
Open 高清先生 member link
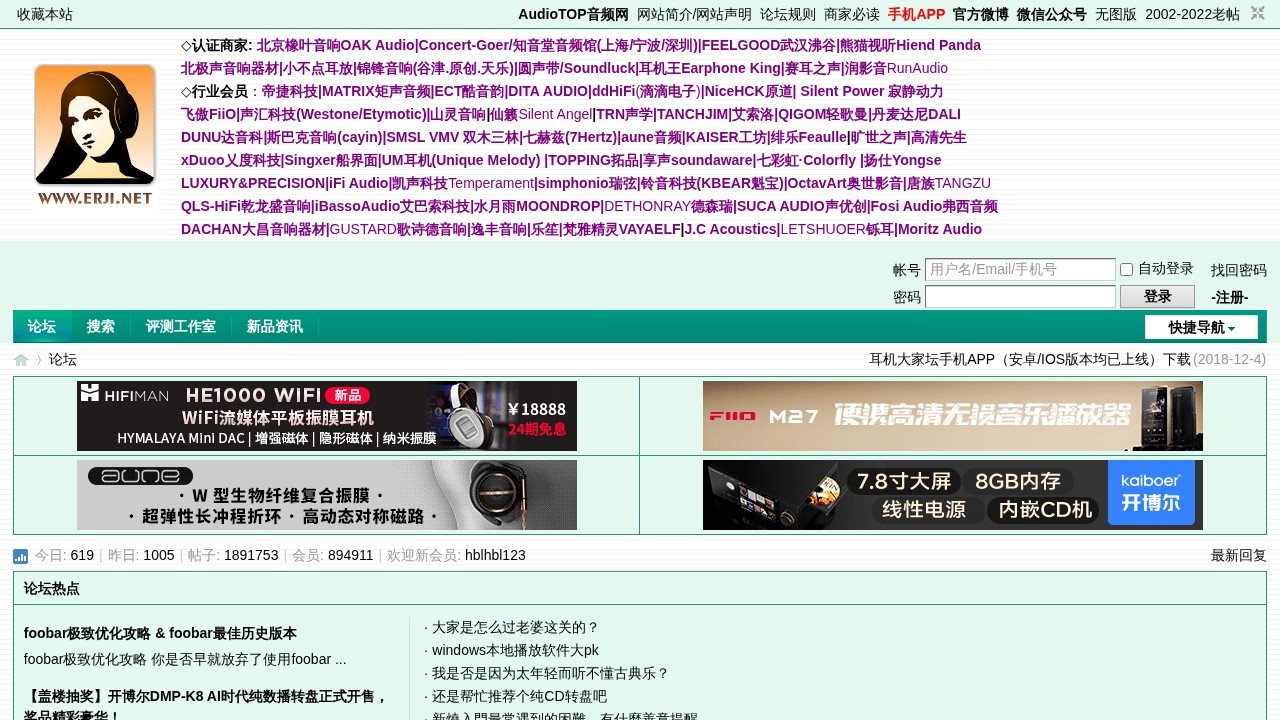[938, 137]
